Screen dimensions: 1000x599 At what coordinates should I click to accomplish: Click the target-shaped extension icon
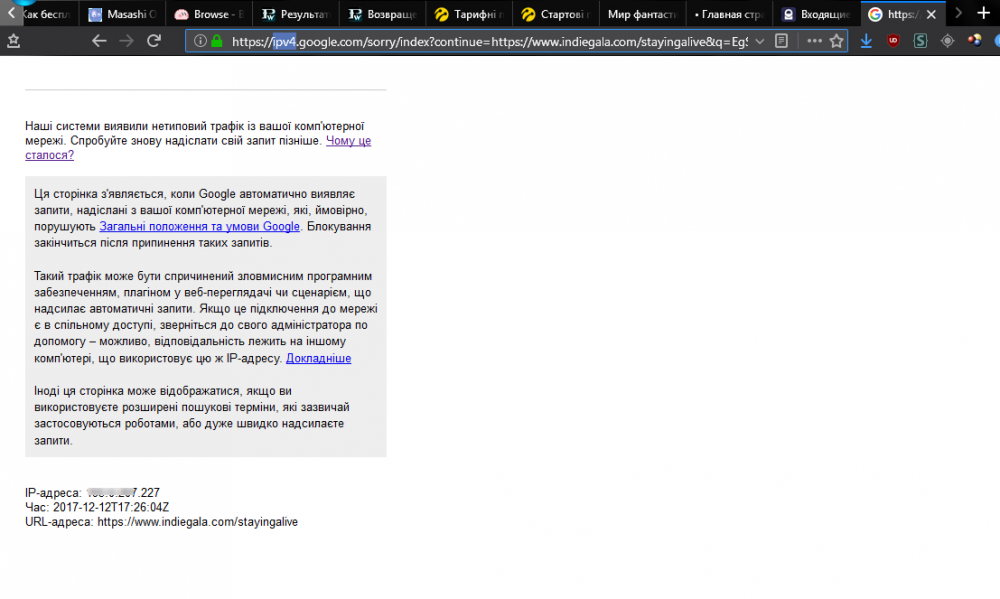[947, 41]
